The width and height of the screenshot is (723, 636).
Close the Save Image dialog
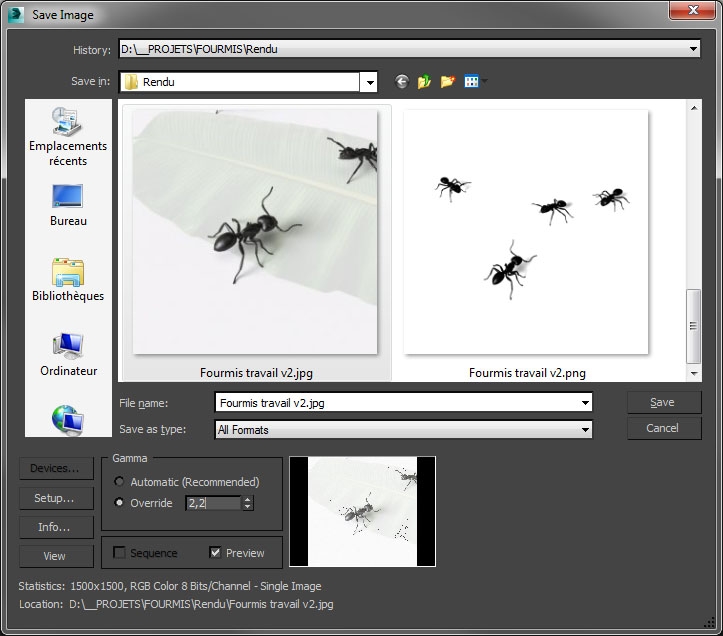click(693, 10)
